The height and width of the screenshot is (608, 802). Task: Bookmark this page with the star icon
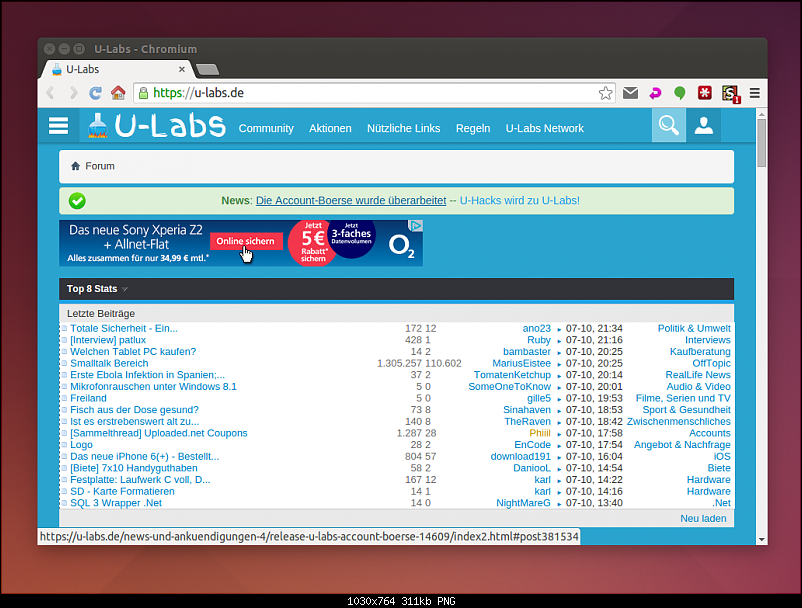click(605, 93)
